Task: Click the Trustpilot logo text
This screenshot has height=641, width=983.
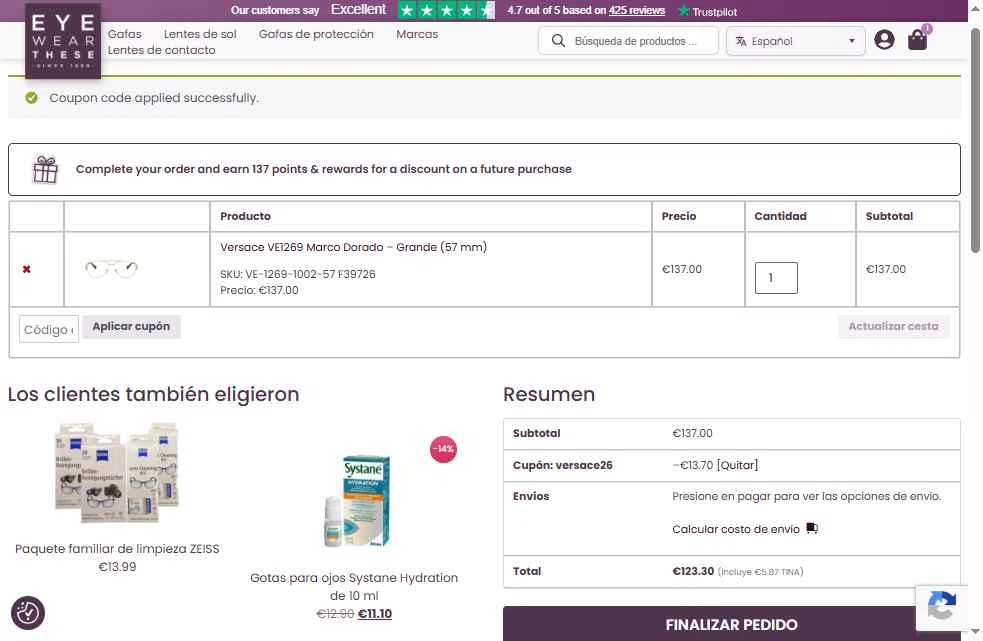Action: click(708, 11)
